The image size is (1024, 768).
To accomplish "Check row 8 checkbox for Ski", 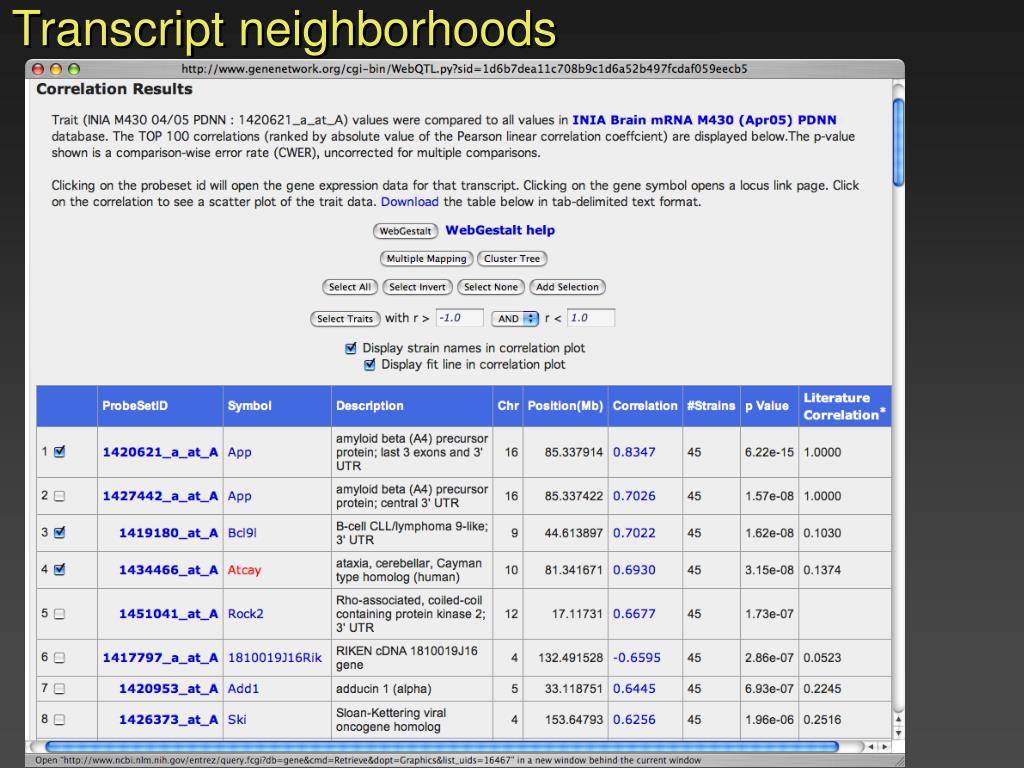I will pos(59,720).
